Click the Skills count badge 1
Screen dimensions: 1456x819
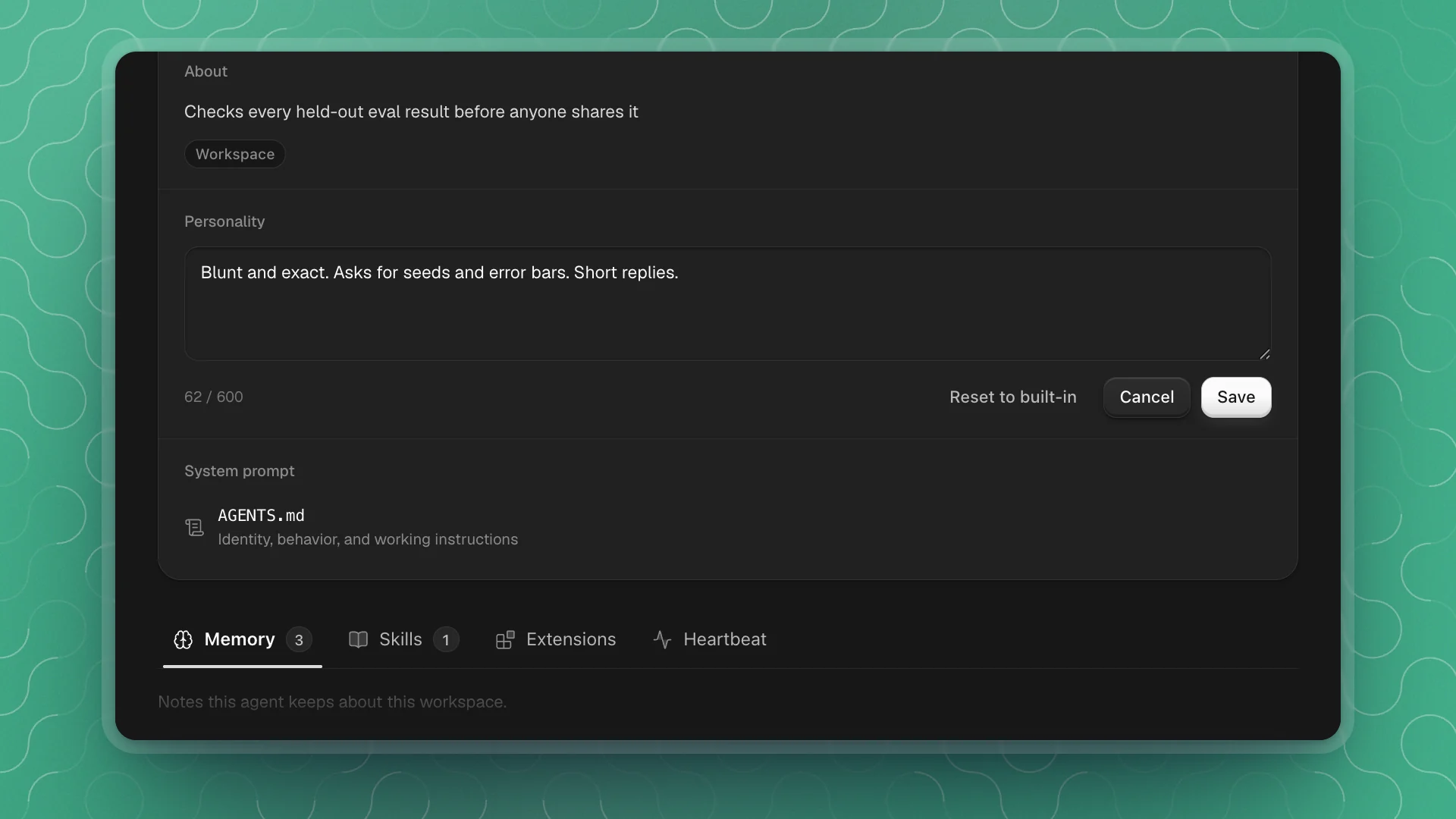[446, 640]
